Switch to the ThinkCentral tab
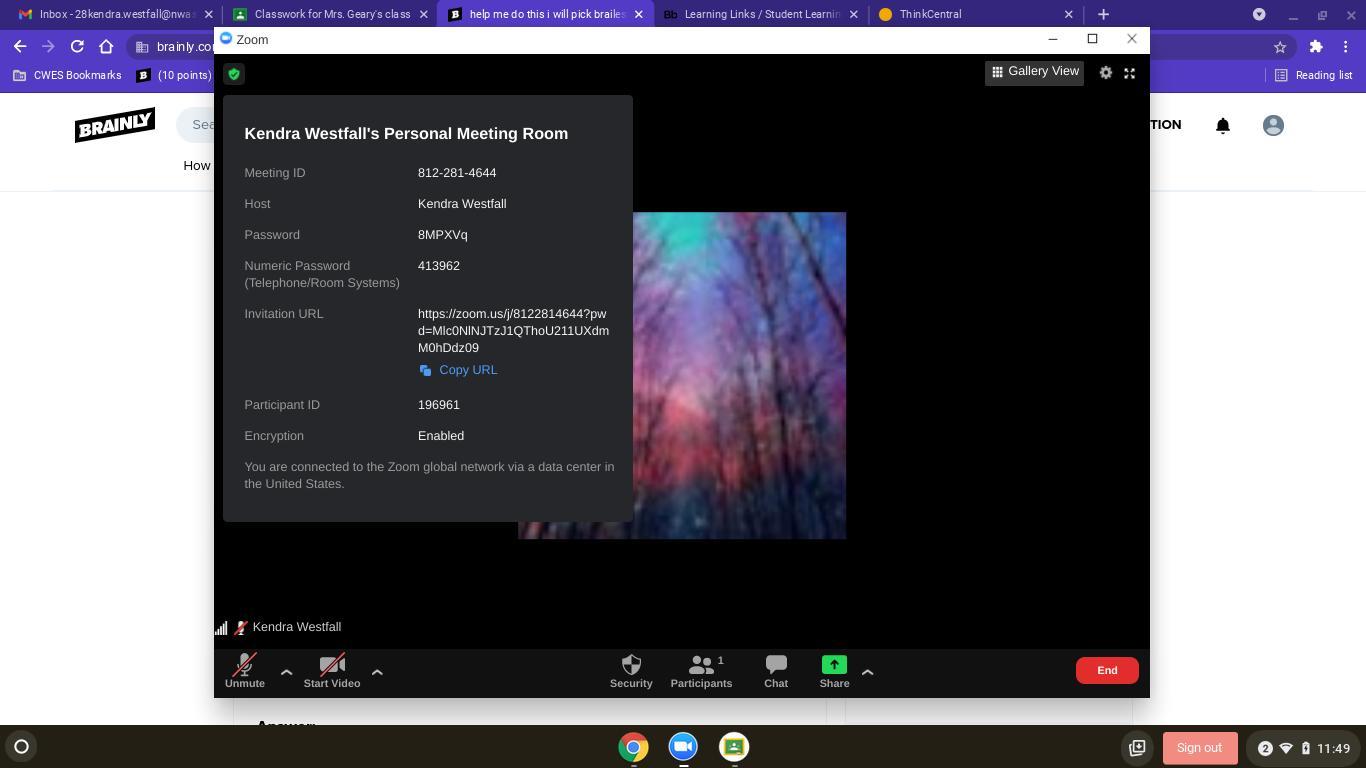This screenshot has width=1366, height=768. coord(974,14)
